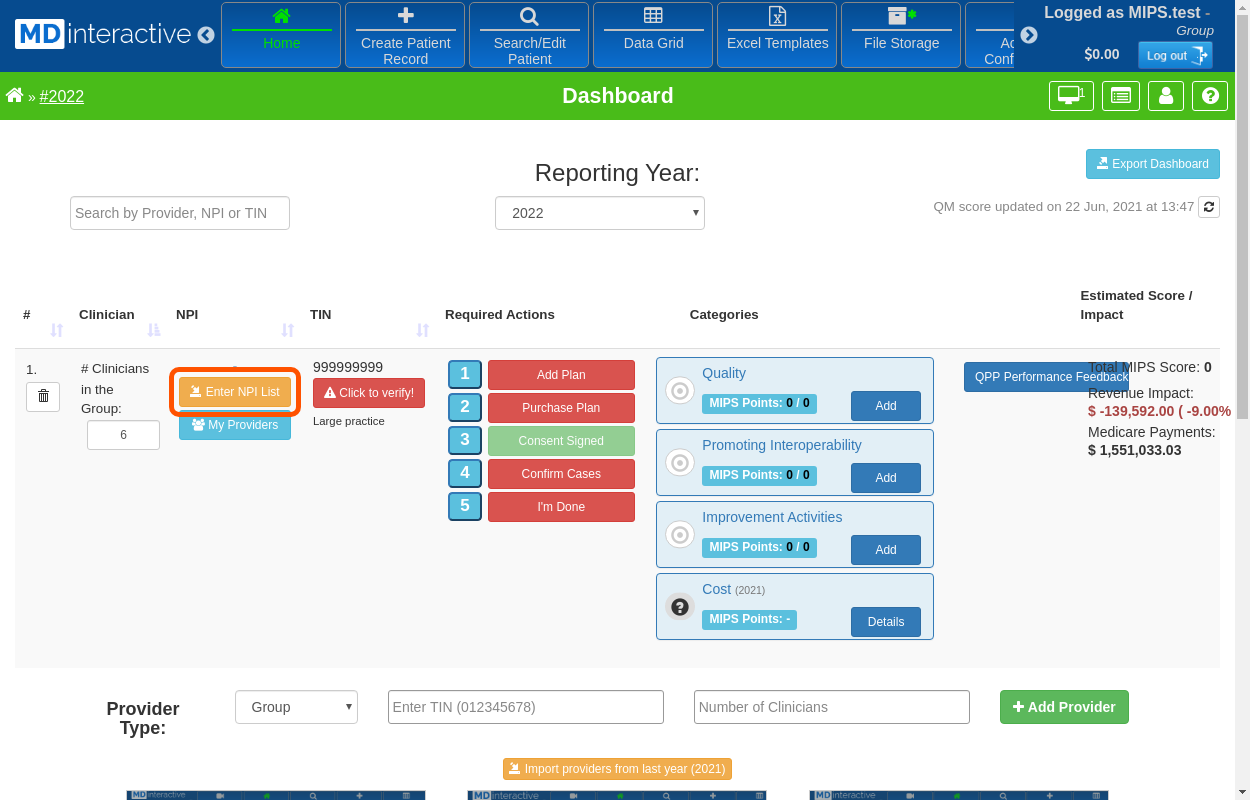Toggle the Improvement Activities circle indicator
The height and width of the screenshot is (800, 1250).
pos(680,535)
